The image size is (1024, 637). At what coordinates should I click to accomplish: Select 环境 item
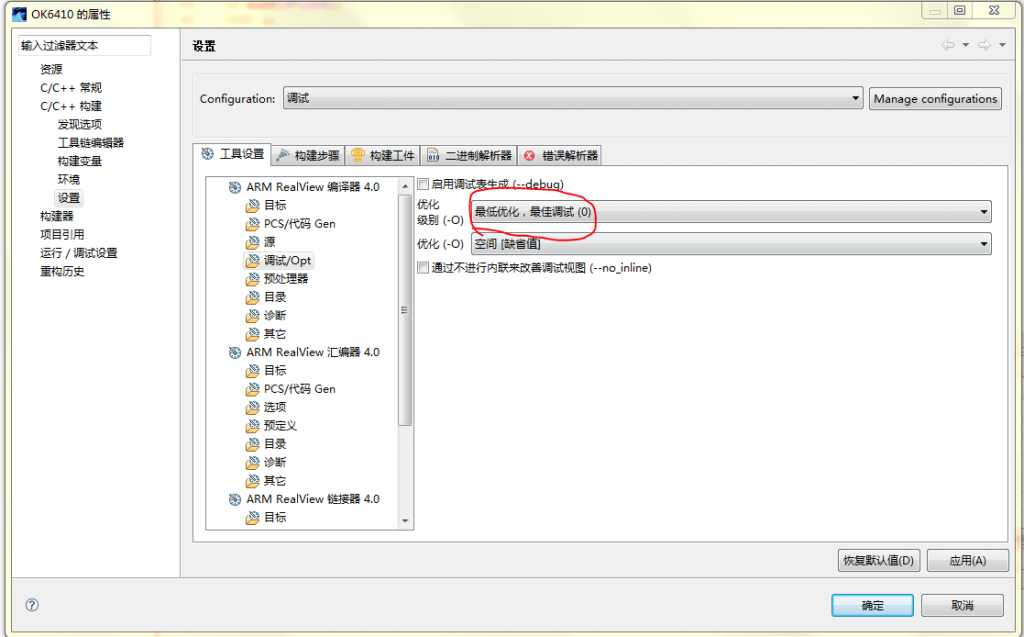(69, 179)
